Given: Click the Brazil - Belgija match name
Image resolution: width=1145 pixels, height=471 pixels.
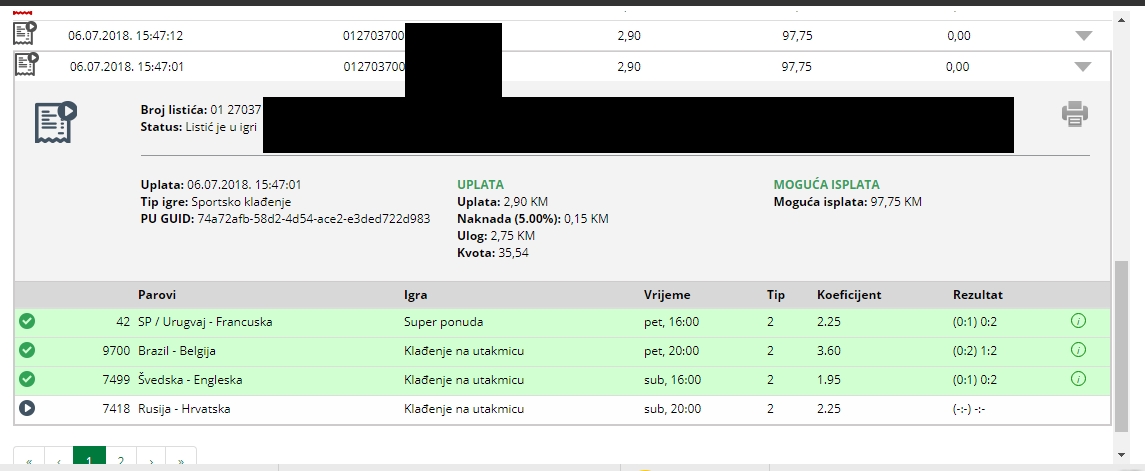Looking at the screenshot, I should pyautogui.click(x=177, y=351).
